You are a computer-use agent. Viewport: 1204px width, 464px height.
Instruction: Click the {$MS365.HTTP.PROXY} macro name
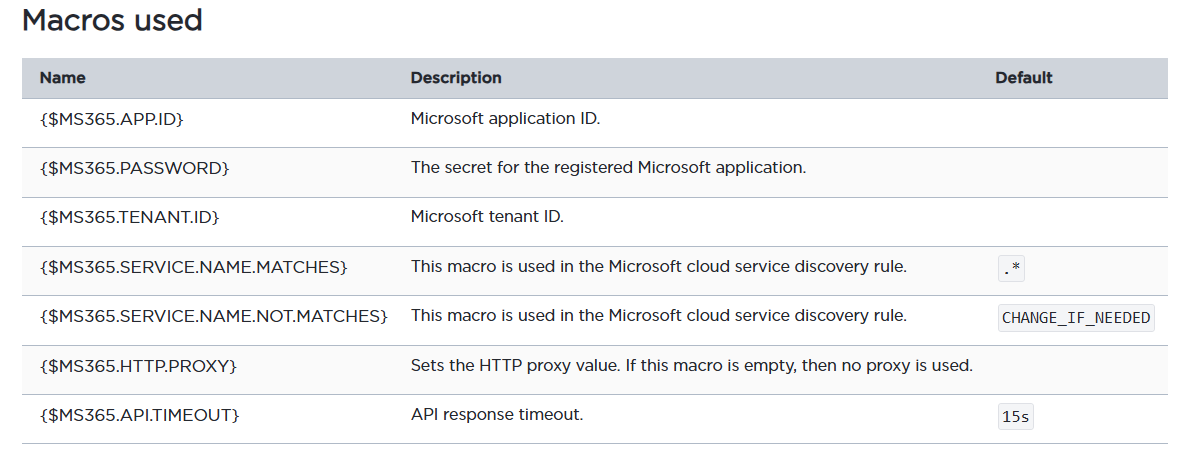coord(138,365)
